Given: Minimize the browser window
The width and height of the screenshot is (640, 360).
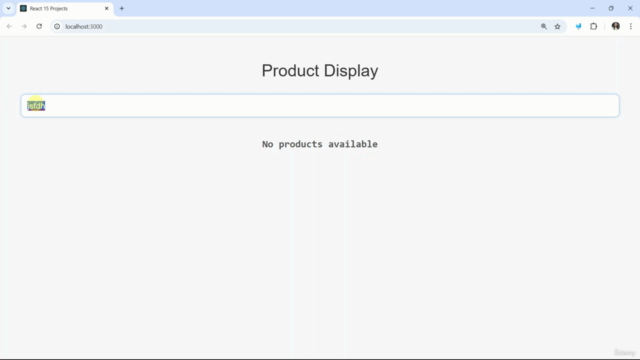Looking at the screenshot, I should (x=592, y=8).
